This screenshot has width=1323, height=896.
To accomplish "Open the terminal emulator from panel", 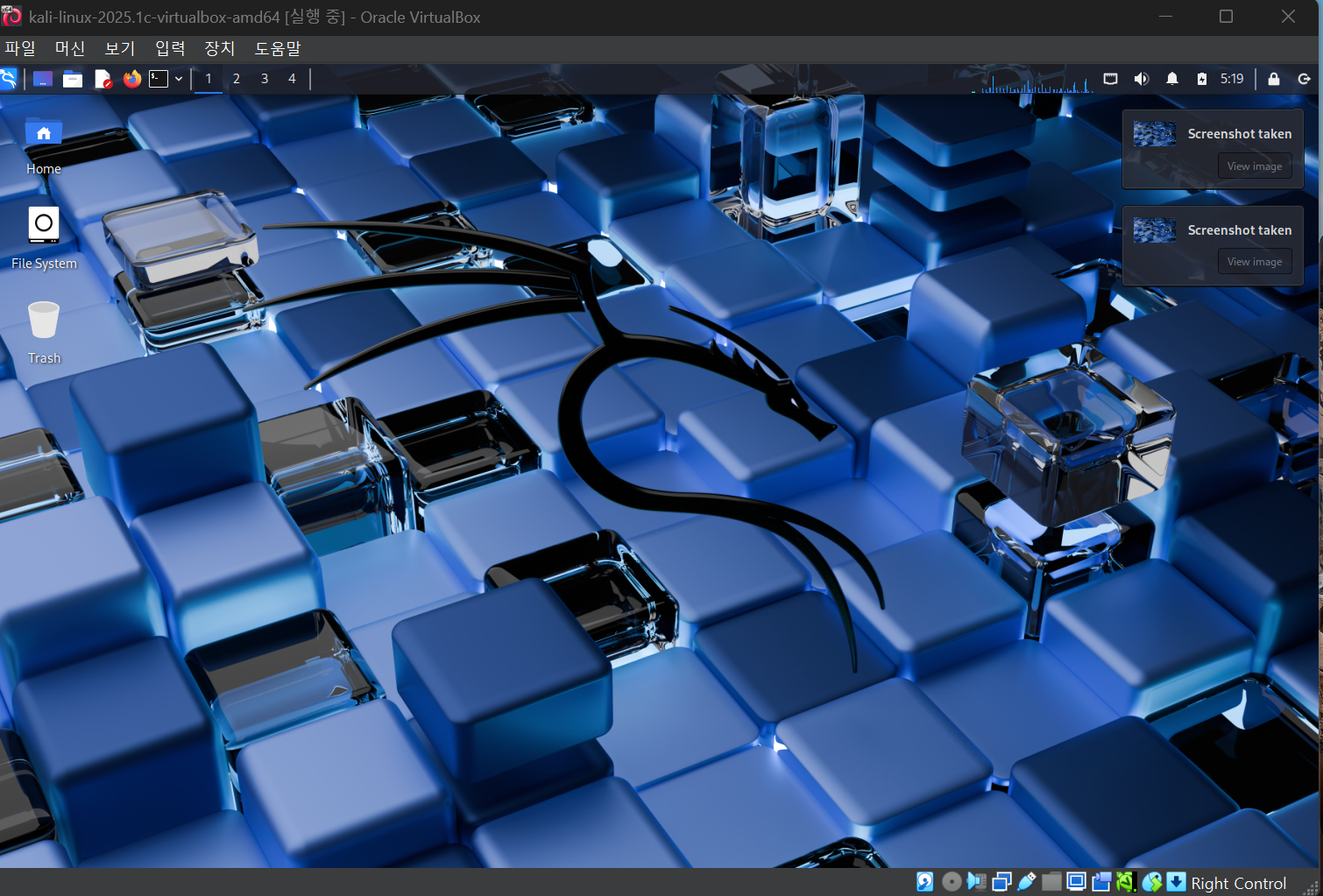I will (158, 79).
